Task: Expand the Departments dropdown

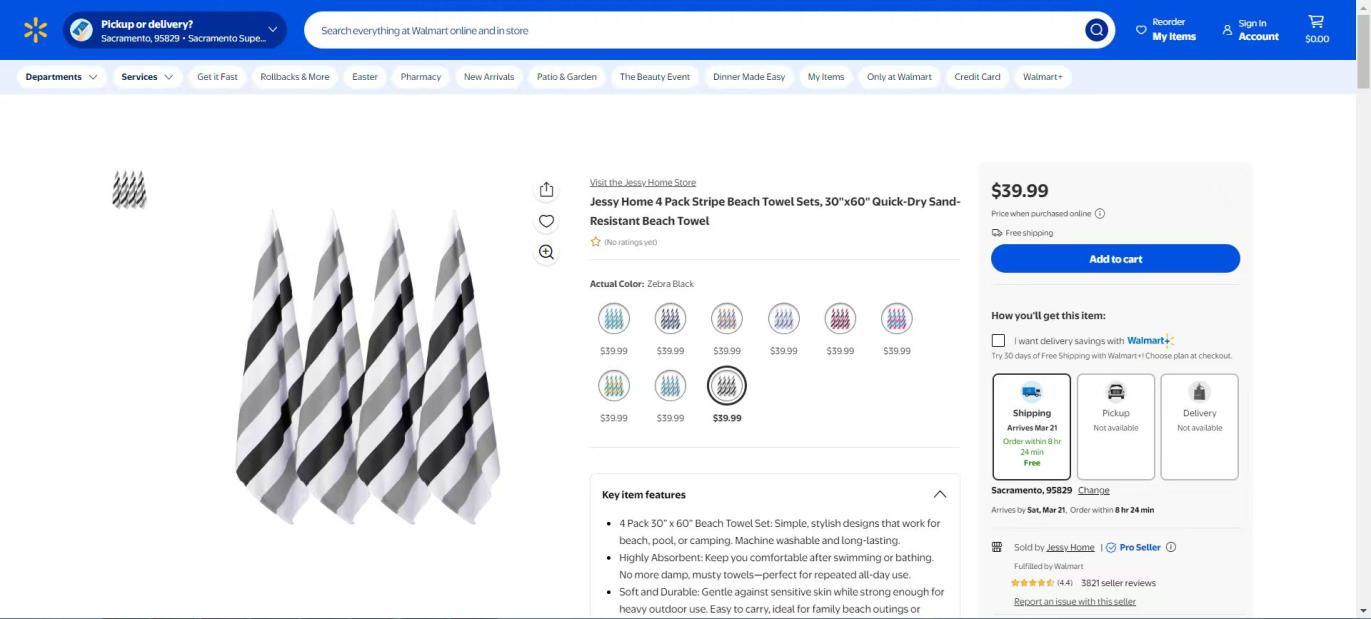Action: point(61,77)
